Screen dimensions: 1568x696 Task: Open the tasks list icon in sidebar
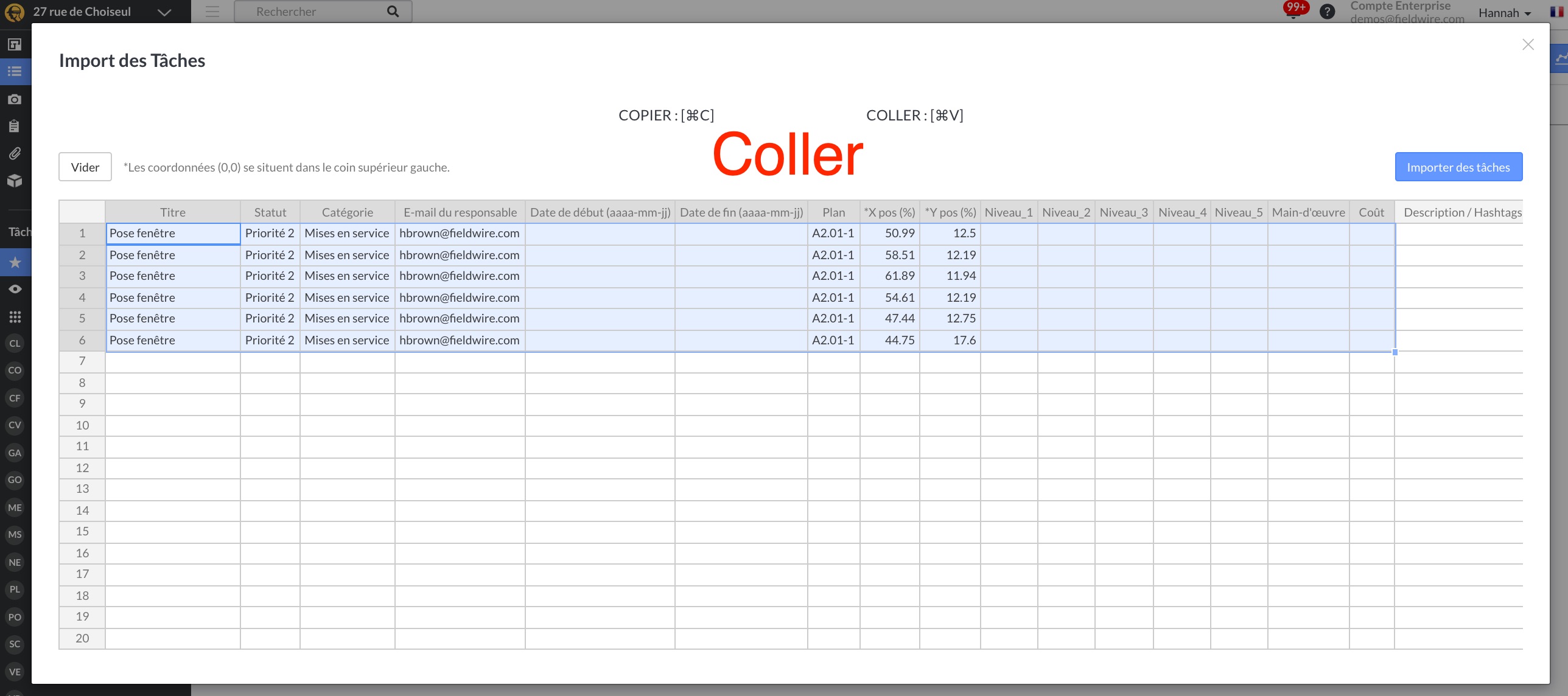[x=15, y=72]
